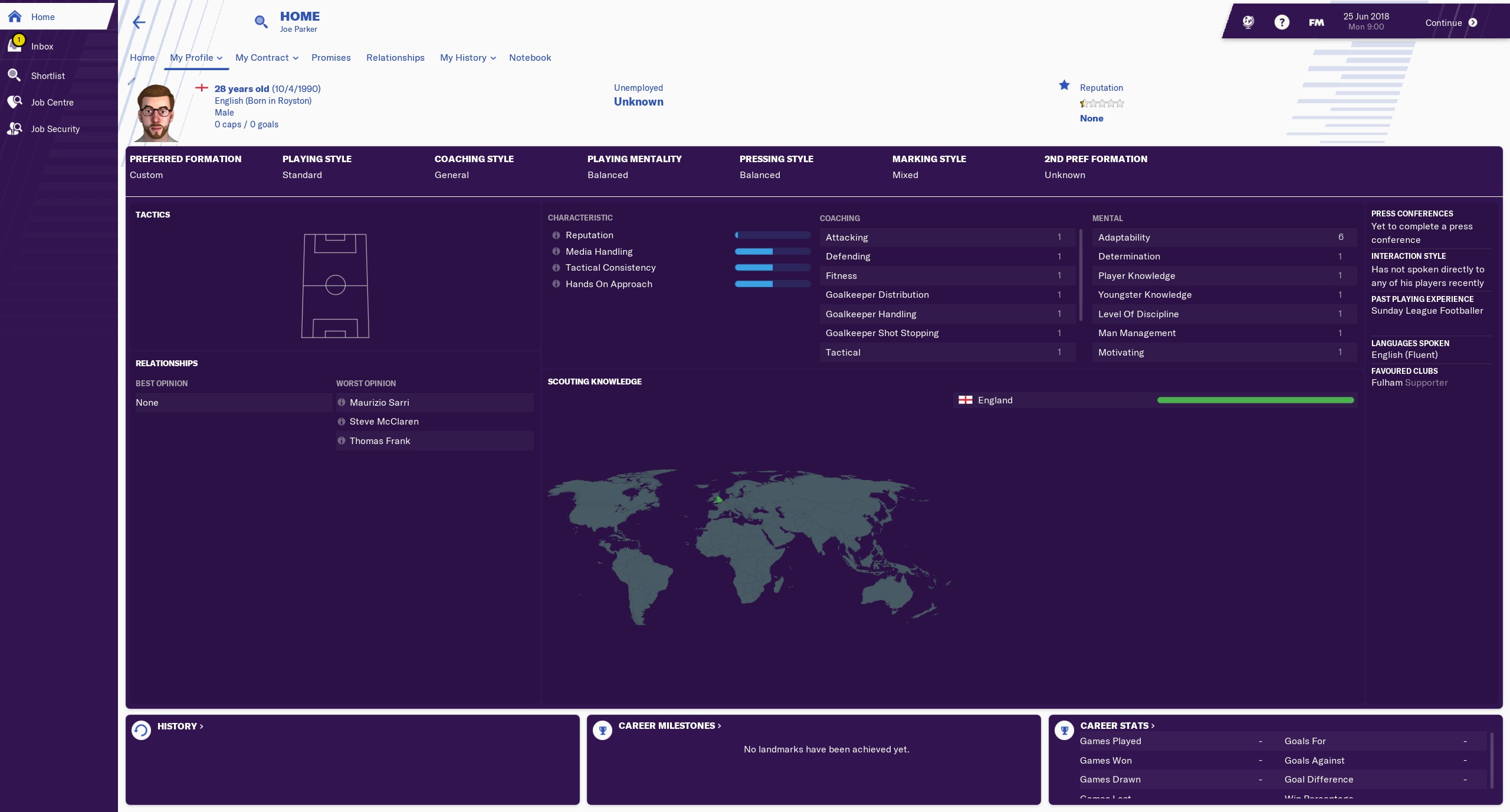Viewport: 1510px width, 812px height.
Task: Open Job Security in sidebar
Action: (55, 129)
